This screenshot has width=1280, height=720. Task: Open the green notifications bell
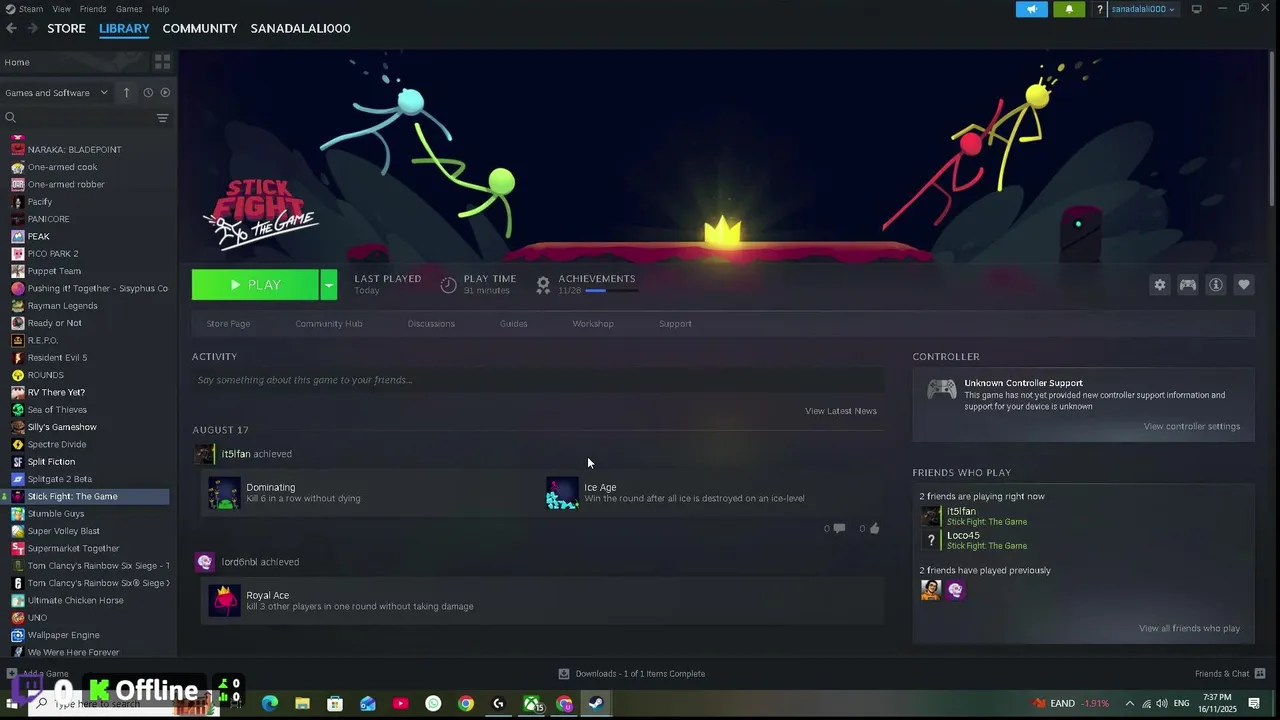(1069, 9)
